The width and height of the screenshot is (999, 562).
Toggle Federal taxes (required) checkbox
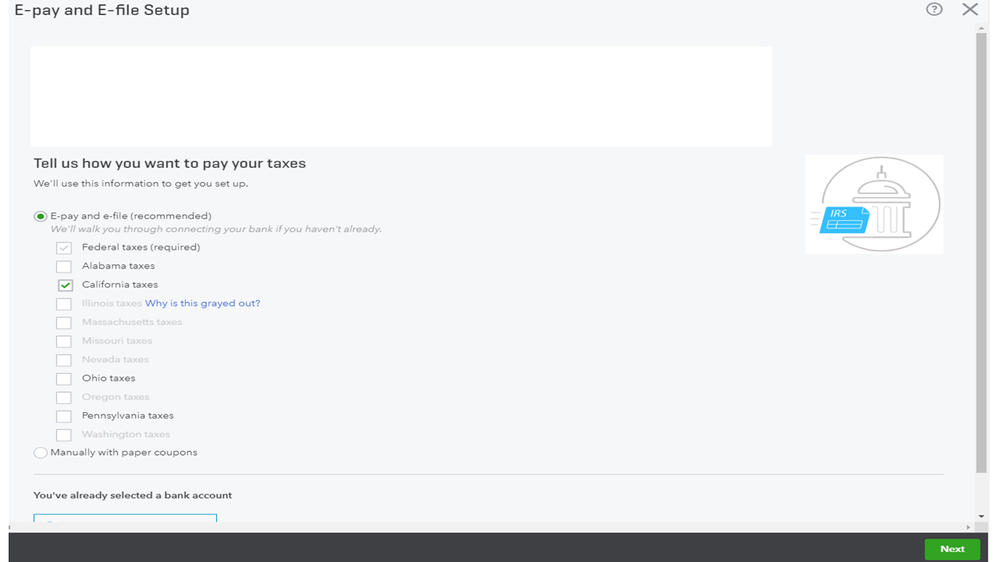64,248
